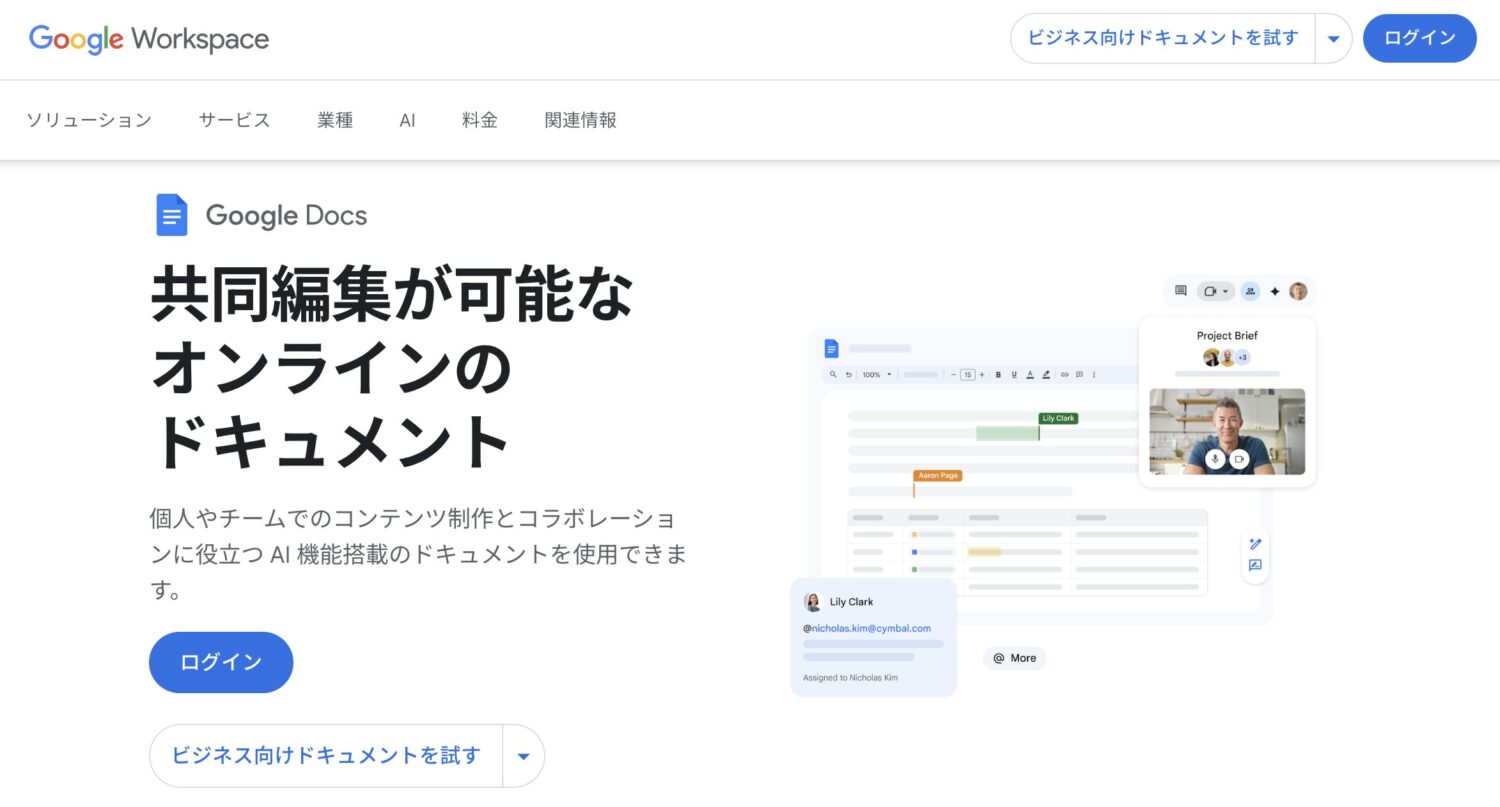This screenshot has width=1500, height=807.
Task: Click the @nicholas.kim@cymbal.com mention
Action: 867,628
